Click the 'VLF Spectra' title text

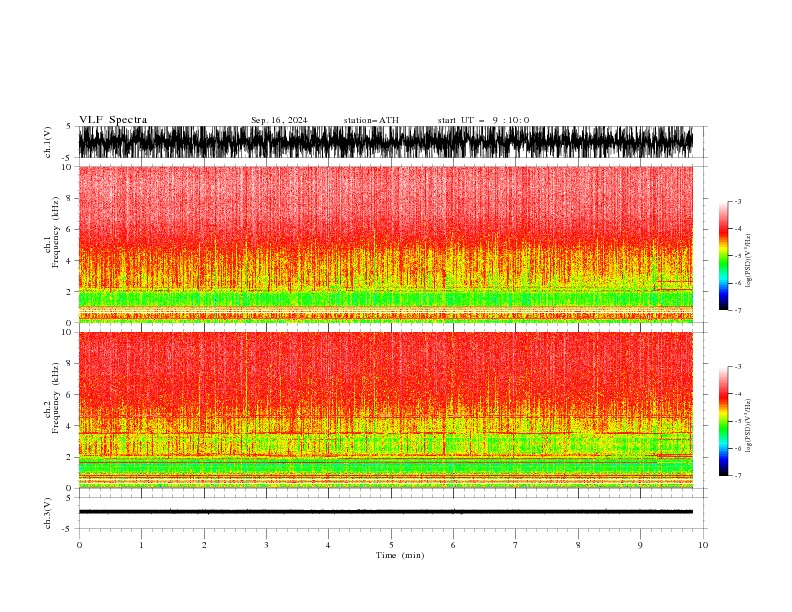(x=113, y=120)
